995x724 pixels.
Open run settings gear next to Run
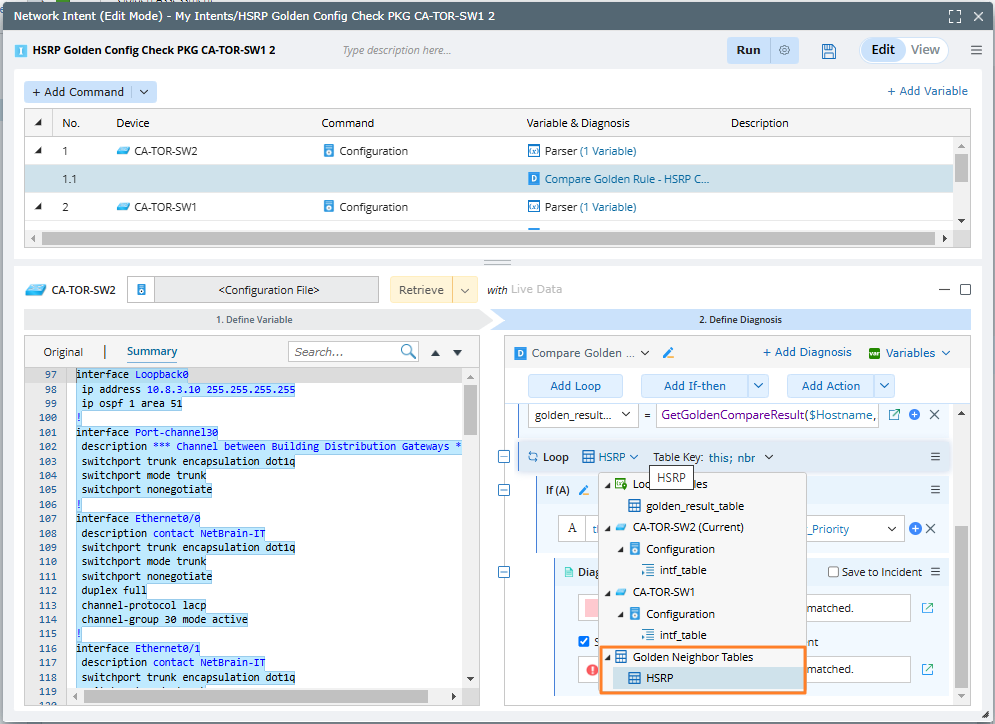coord(785,51)
